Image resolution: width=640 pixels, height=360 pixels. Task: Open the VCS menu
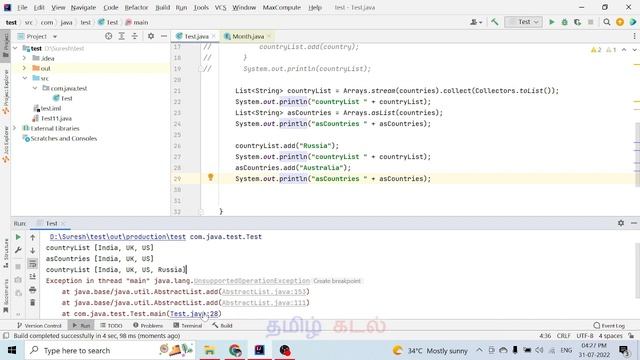220,7
